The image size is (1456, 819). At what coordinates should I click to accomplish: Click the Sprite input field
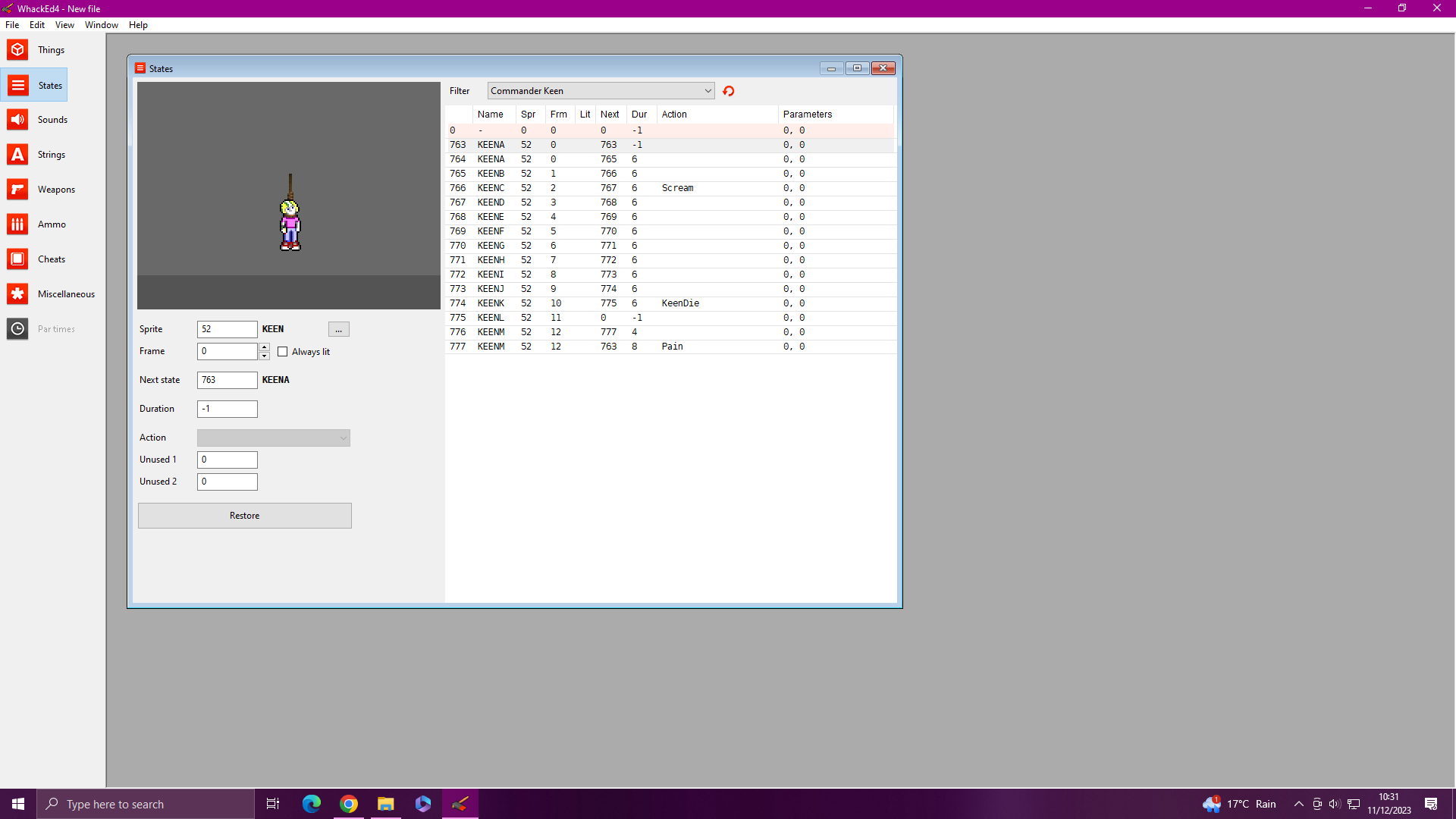coord(227,329)
